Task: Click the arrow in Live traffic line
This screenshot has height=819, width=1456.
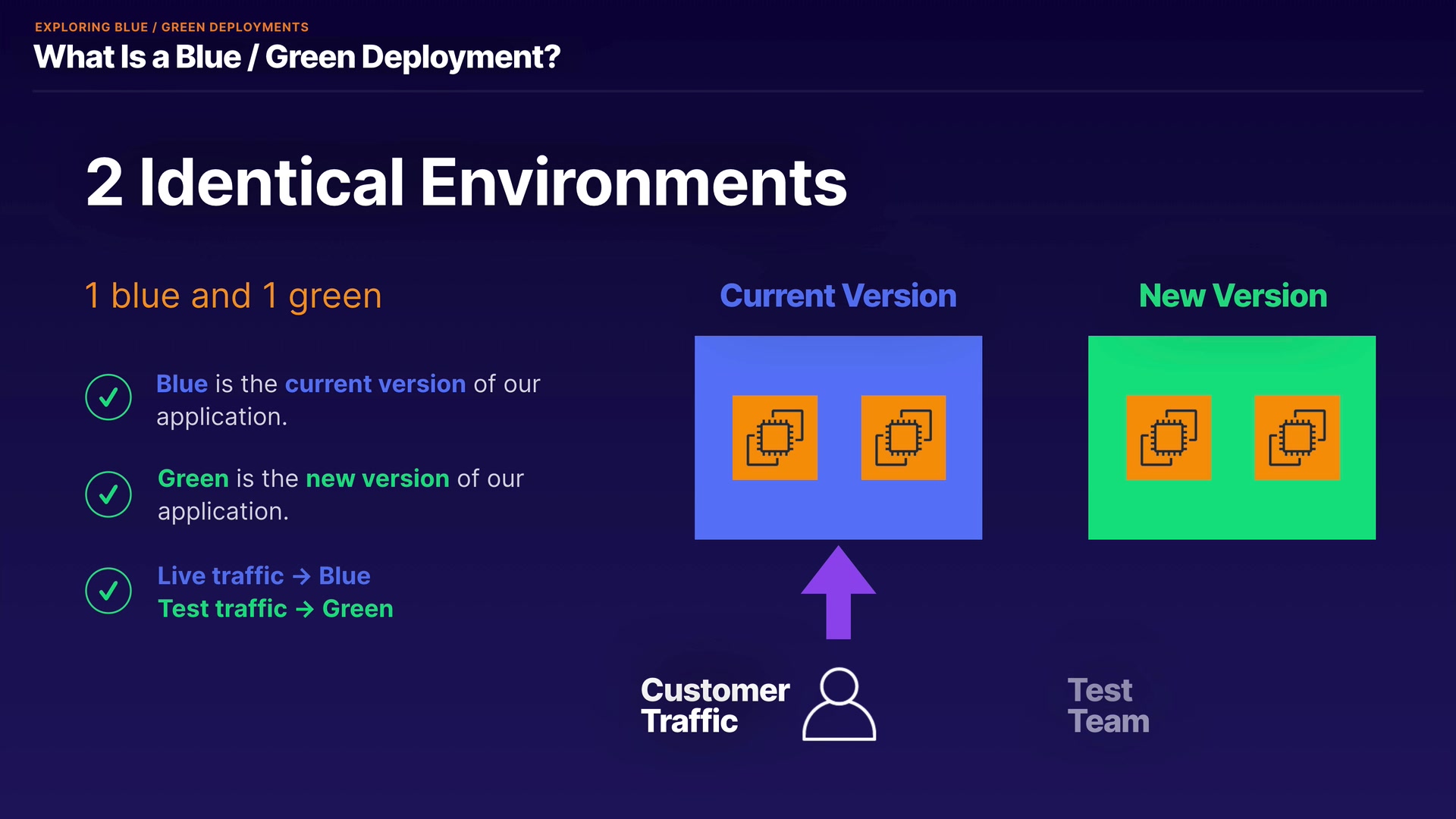Action: 301,576
